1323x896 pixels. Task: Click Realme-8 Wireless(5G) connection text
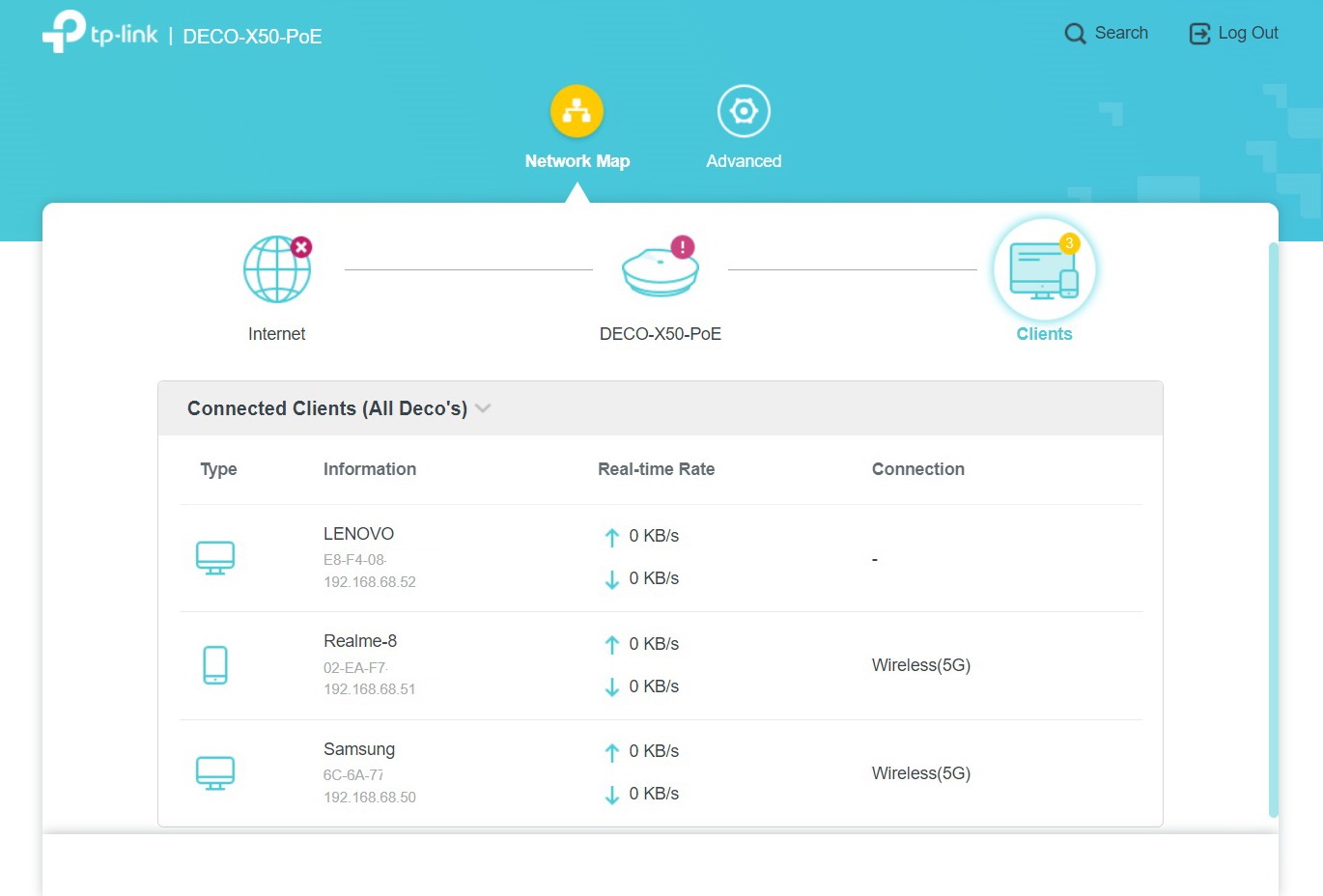pyautogui.click(x=921, y=665)
